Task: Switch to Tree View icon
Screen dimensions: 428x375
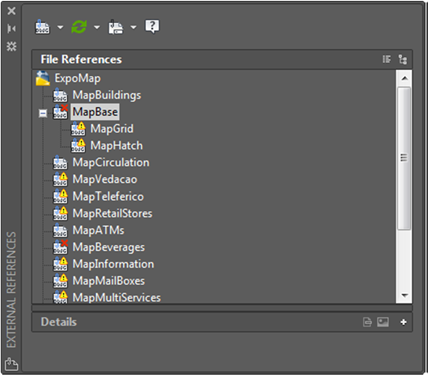Action: 403,60
